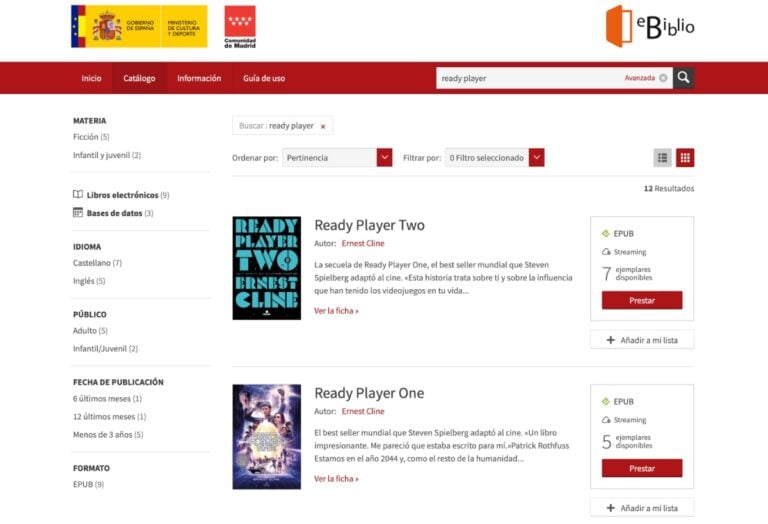Image resolution: width=768 pixels, height=524 pixels.
Task: Open 'Ver la ficha' for Ready Player Two
Action: [x=336, y=310]
